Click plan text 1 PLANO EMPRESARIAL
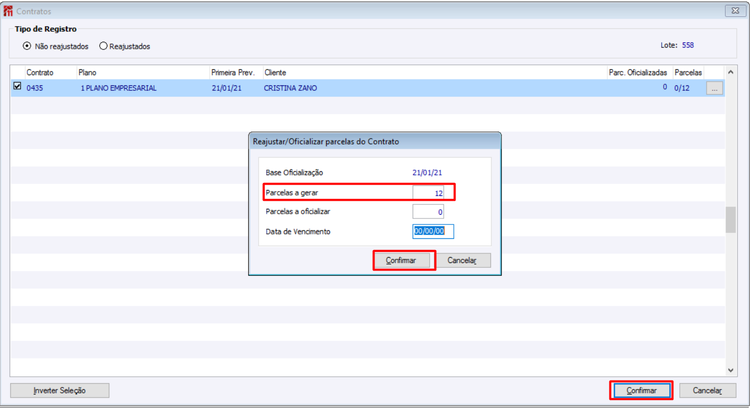The width and height of the screenshot is (750, 409). [x=118, y=88]
